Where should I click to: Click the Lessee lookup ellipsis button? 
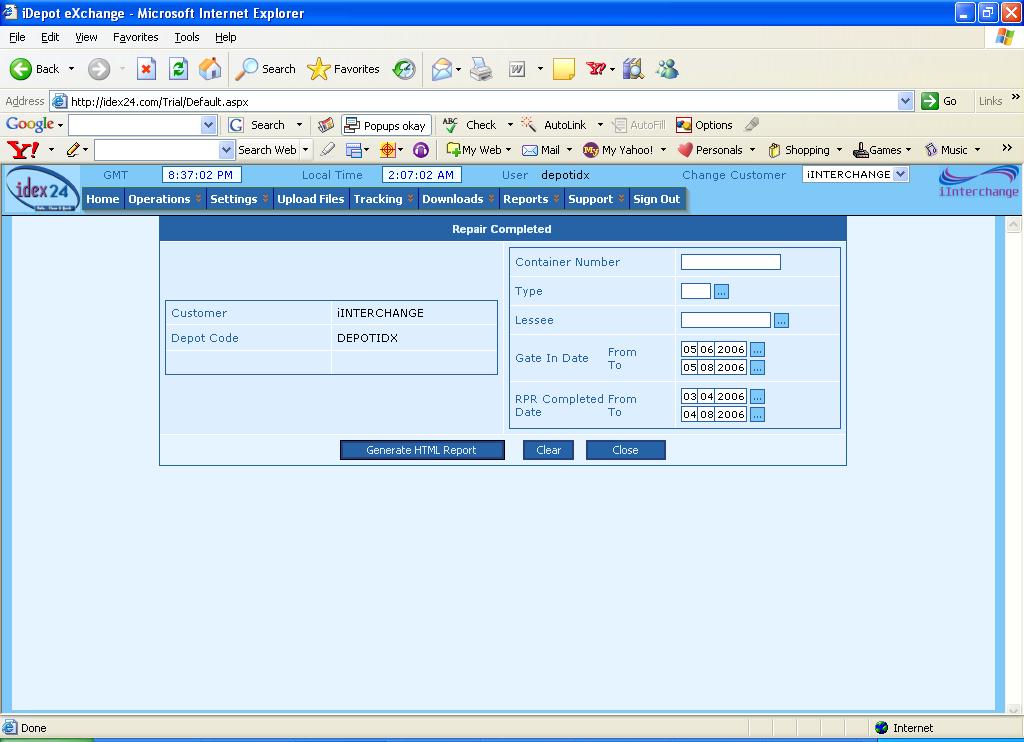coord(782,321)
